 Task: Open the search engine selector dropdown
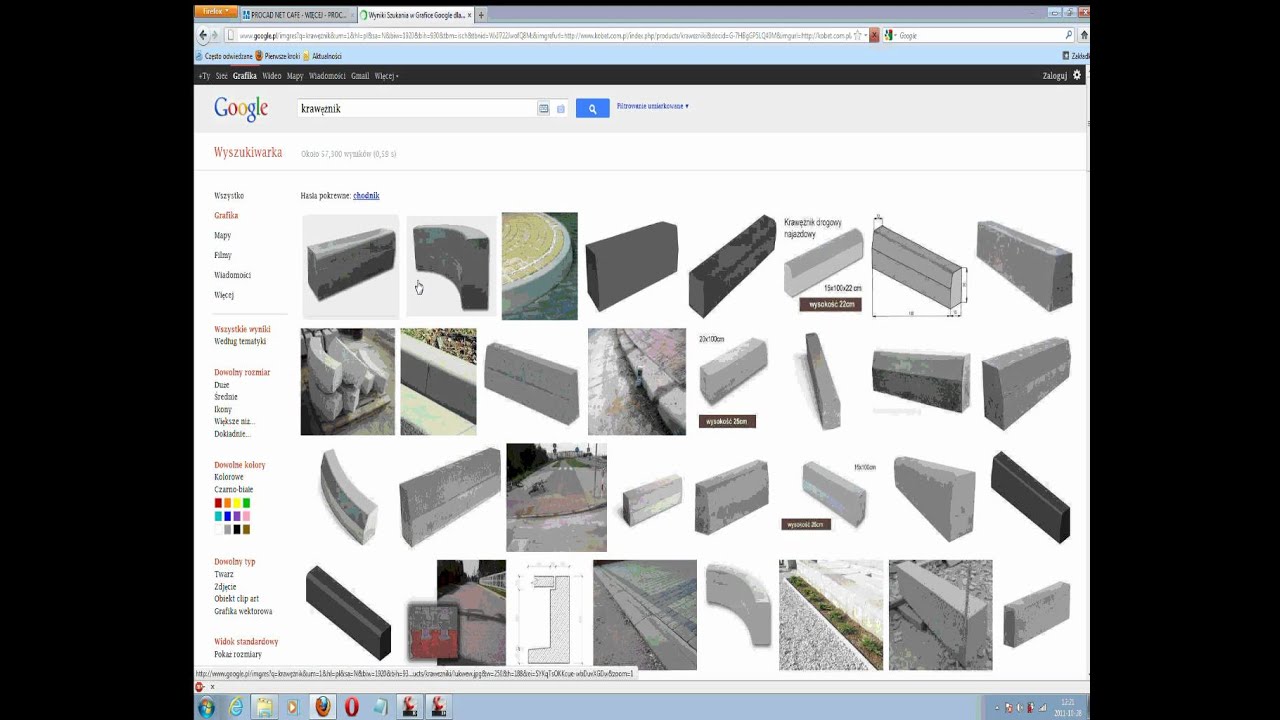coord(889,35)
